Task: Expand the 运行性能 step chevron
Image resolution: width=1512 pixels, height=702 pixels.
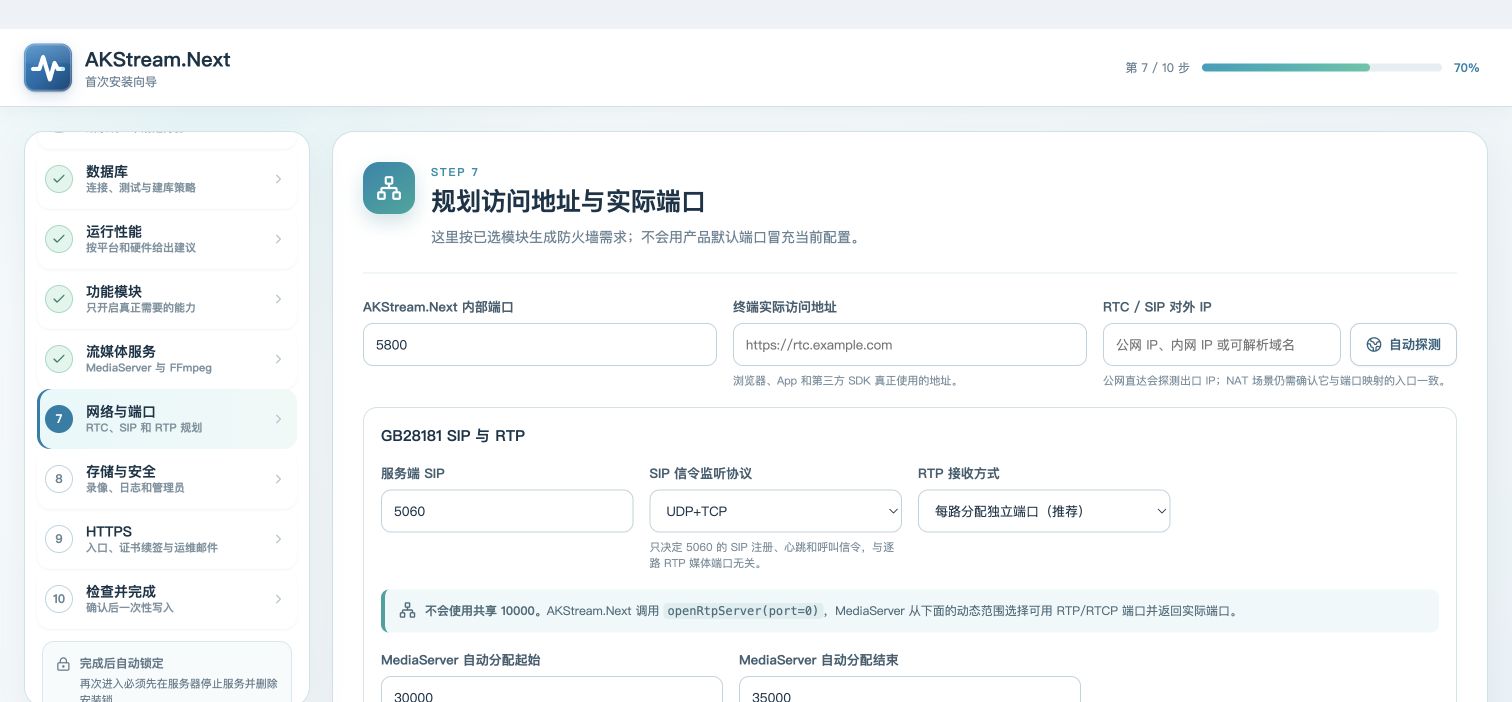Action: click(278, 239)
